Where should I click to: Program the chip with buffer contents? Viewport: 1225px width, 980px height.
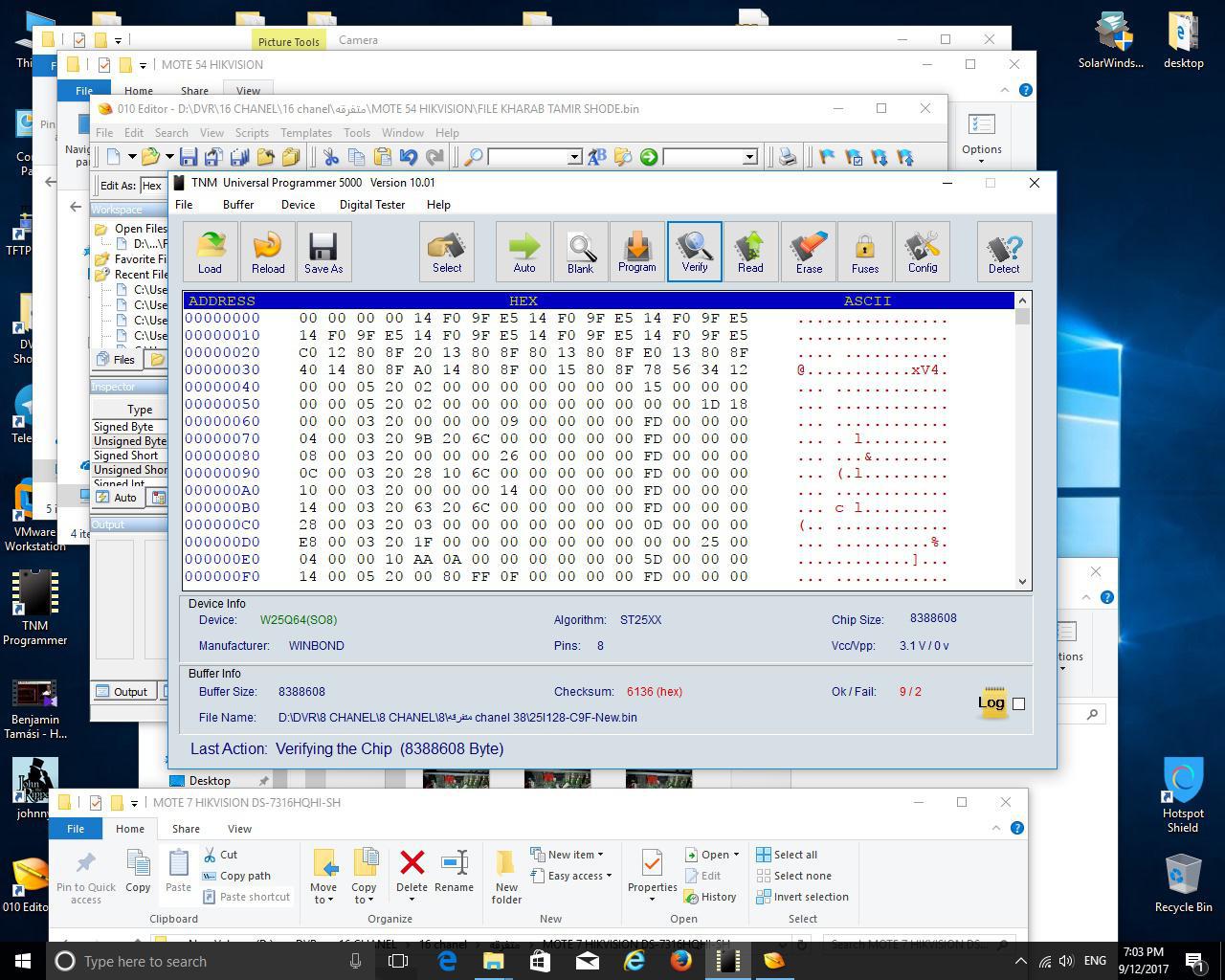(x=636, y=252)
